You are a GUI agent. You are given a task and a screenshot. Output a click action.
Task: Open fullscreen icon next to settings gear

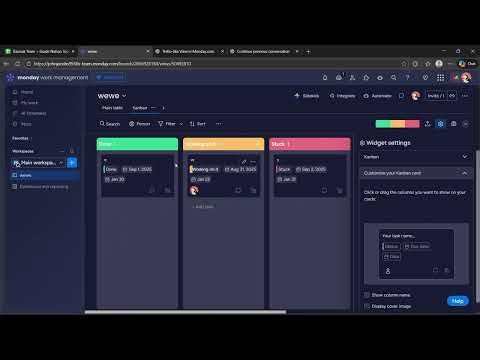(x=454, y=124)
